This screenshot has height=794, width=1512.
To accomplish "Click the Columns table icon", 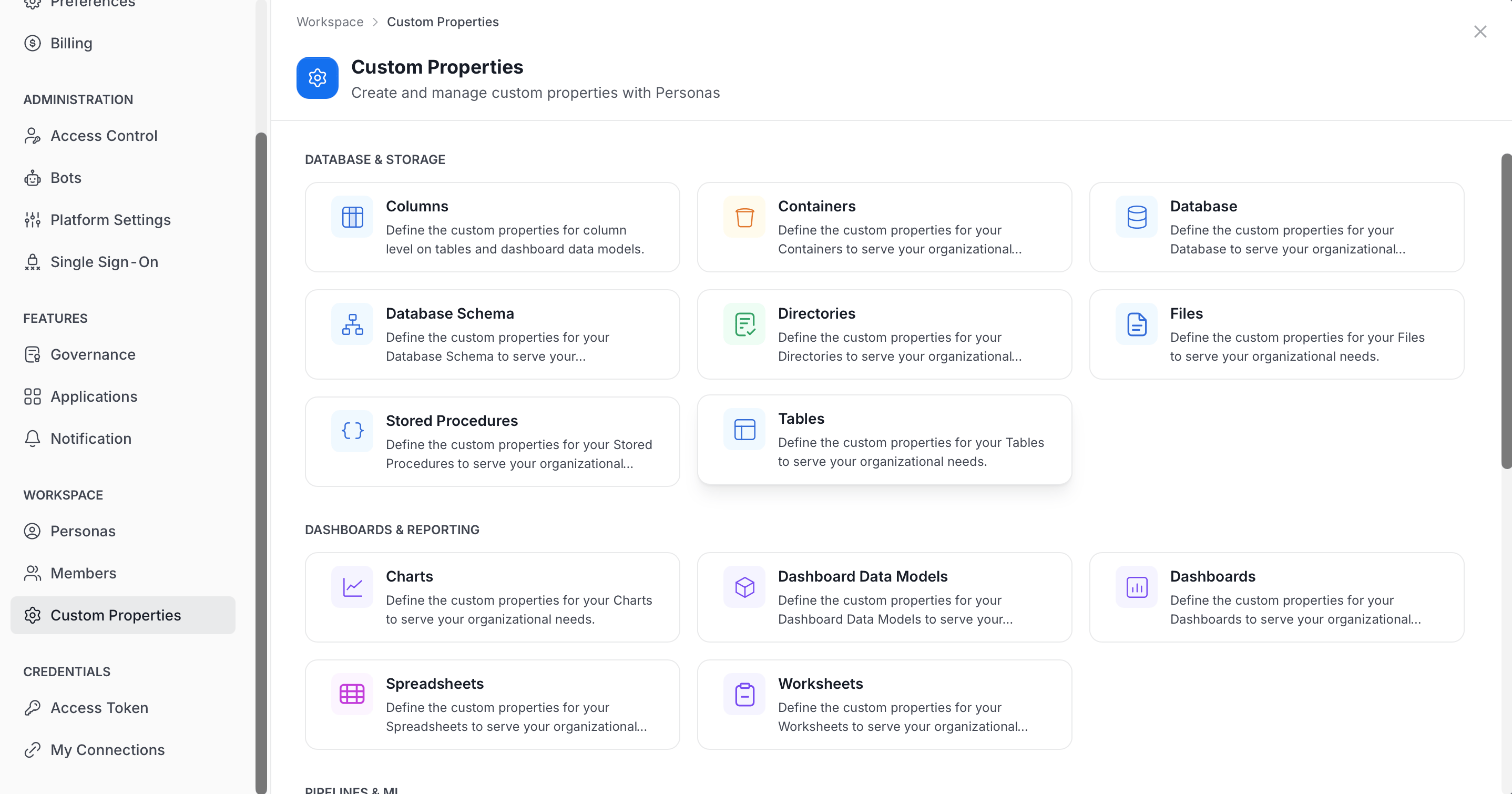I will click(x=352, y=217).
